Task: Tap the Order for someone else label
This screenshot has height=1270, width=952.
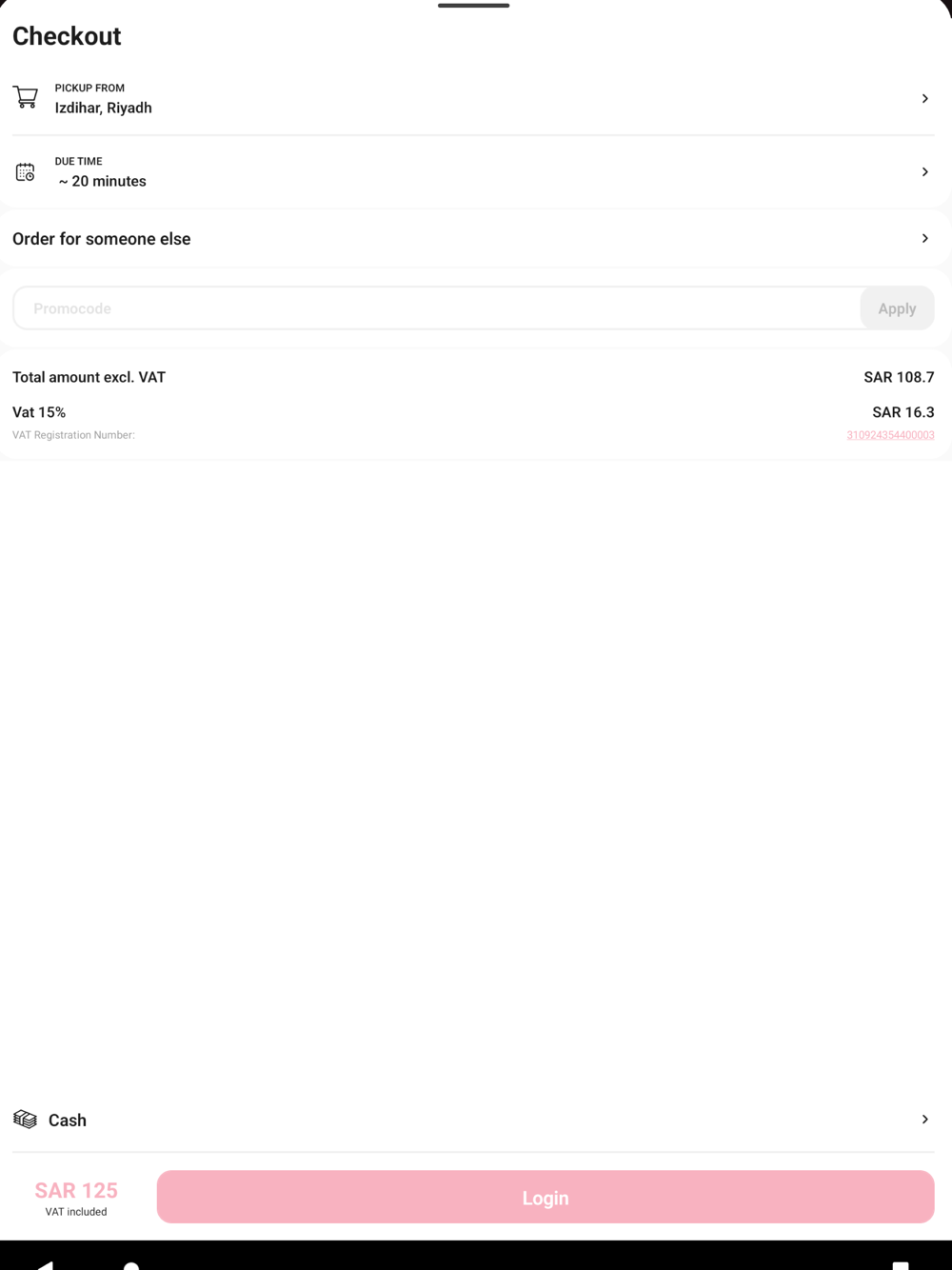Action: pyautogui.click(x=102, y=239)
